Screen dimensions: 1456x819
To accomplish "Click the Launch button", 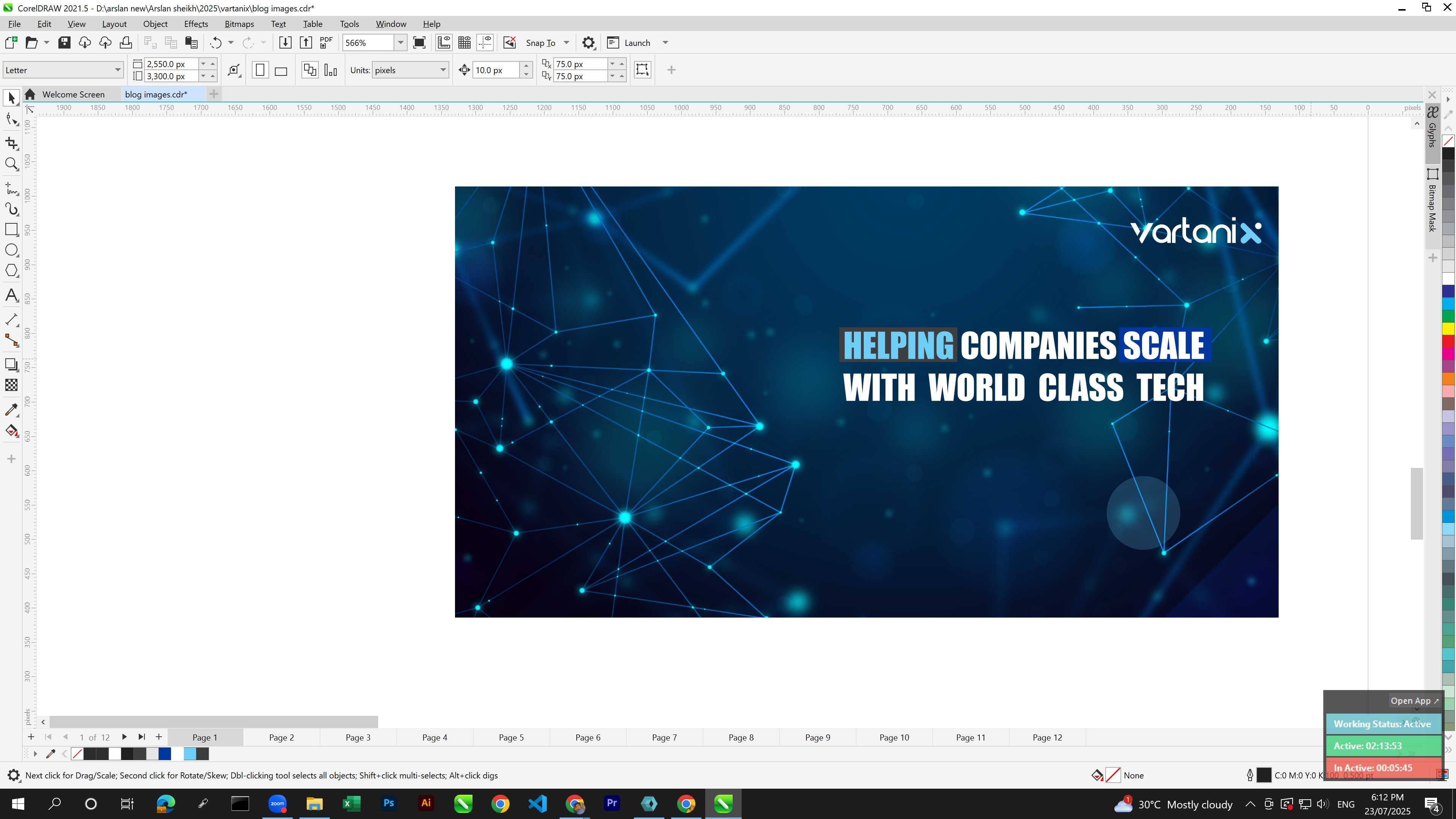I will tap(629, 42).
